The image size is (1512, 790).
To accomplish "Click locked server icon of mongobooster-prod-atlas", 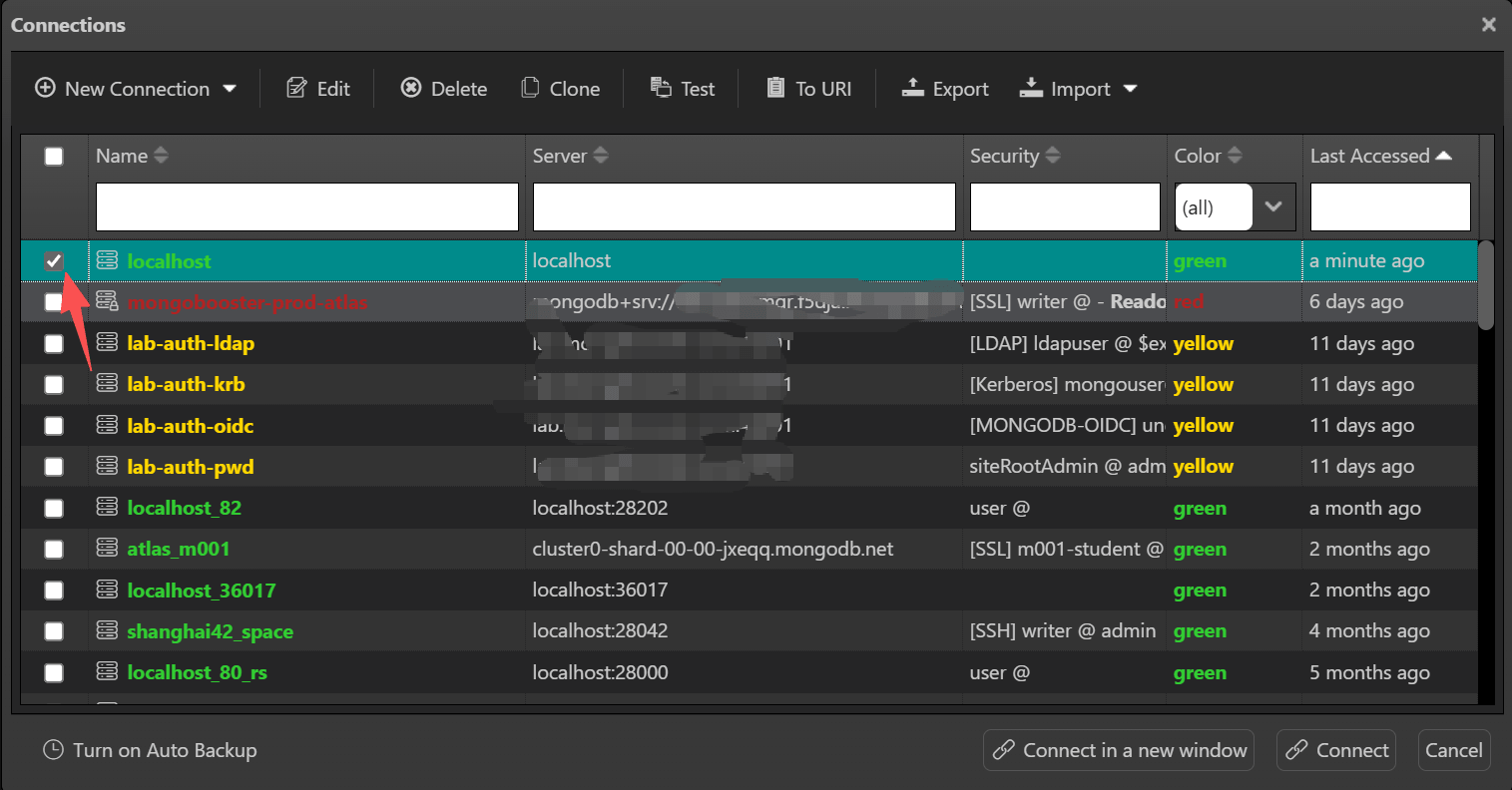I will tap(107, 301).
